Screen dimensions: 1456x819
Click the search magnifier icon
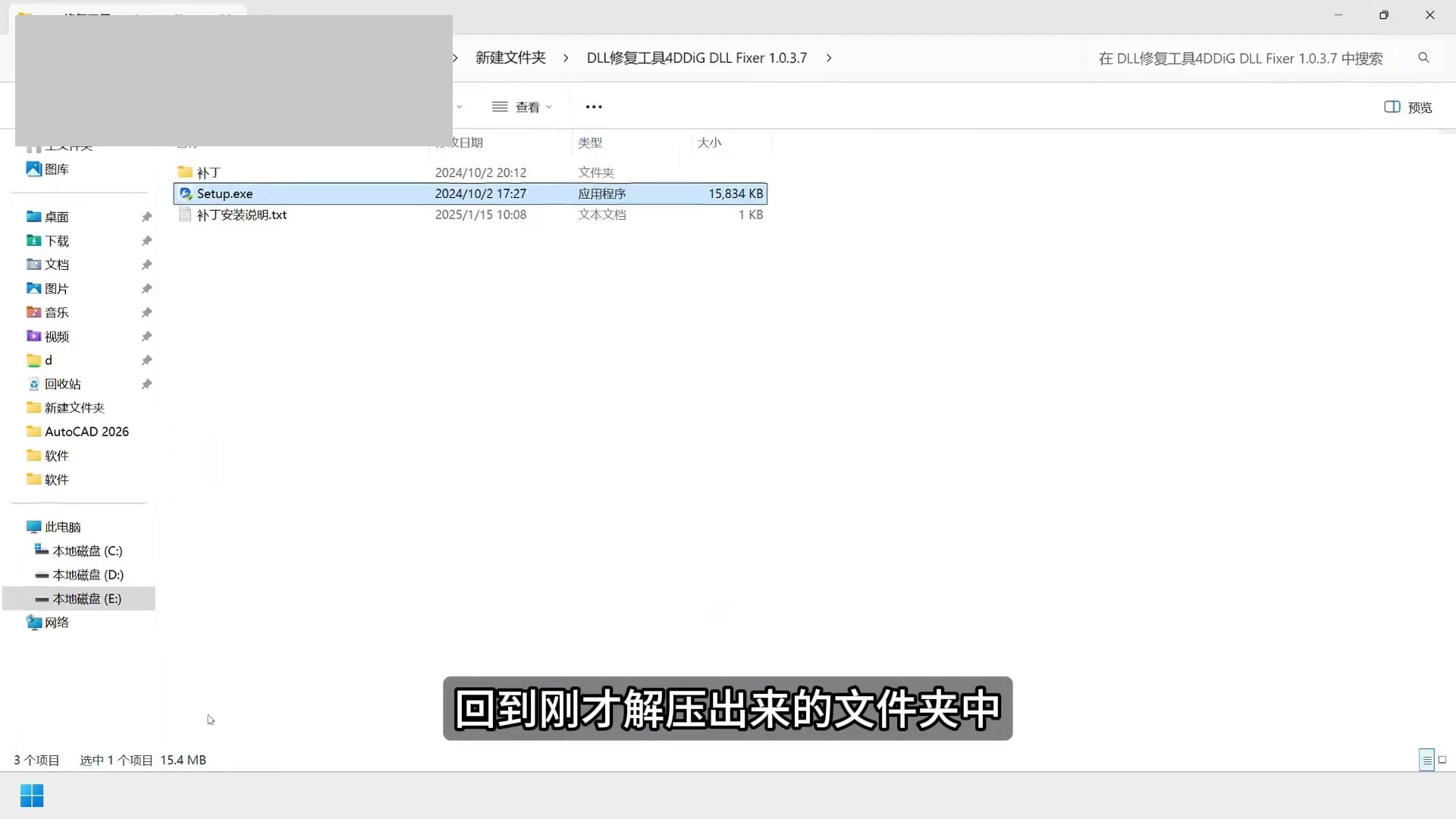(1423, 58)
